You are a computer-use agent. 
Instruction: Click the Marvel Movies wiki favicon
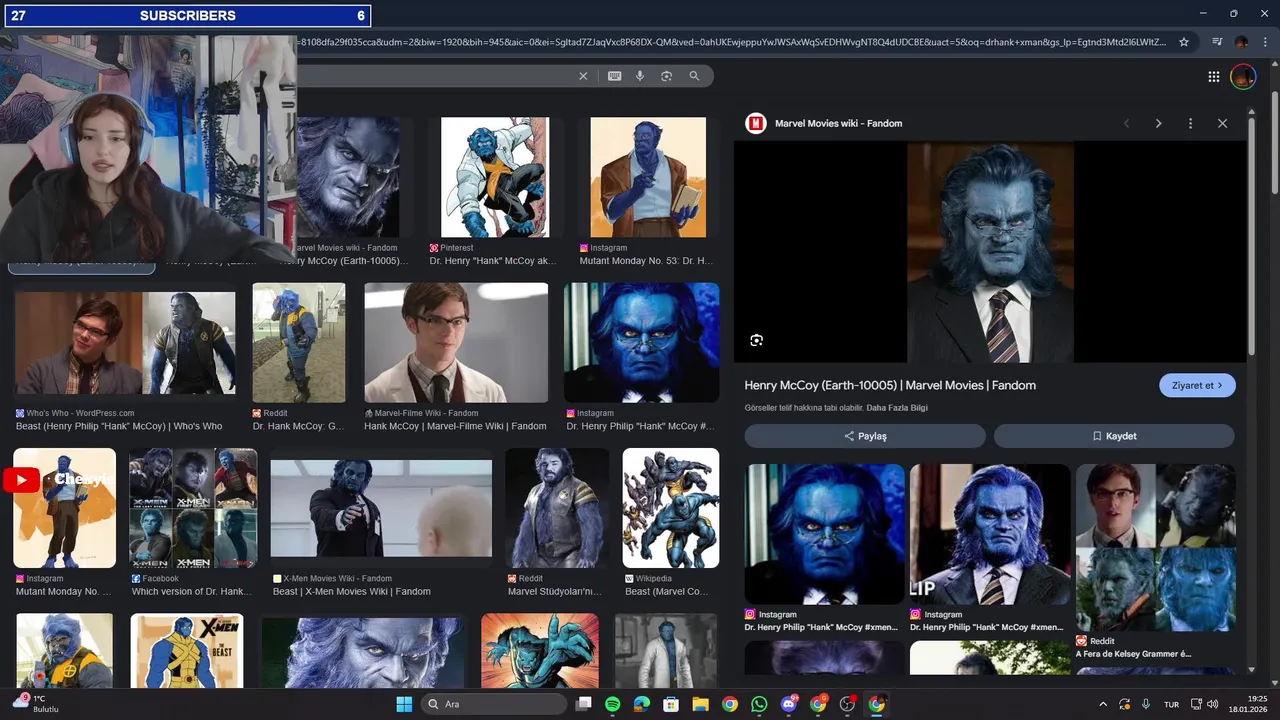coord(756,123)
